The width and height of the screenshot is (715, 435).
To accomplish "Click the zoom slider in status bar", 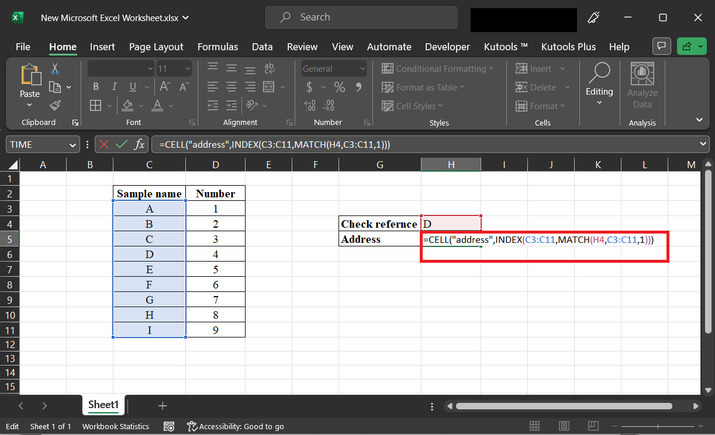I will click(x=658, y=426).
